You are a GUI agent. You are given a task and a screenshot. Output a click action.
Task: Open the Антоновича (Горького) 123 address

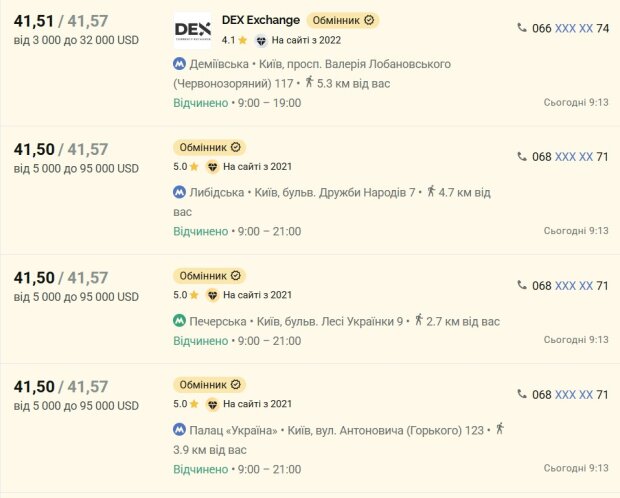click(386, 430)
